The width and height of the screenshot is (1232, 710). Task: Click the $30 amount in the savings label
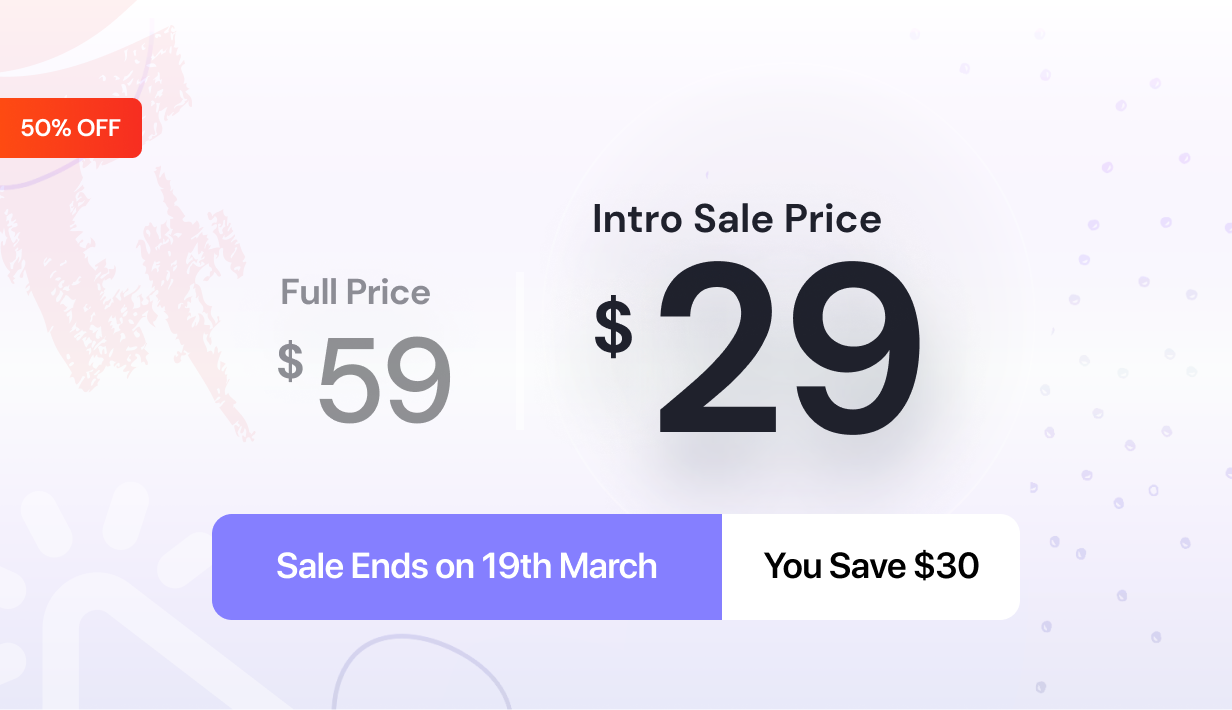(x=947, y=566)
